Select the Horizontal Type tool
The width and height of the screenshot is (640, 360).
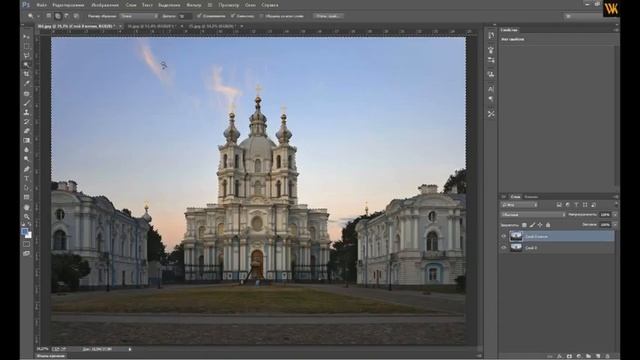click(x=27, y=178)
